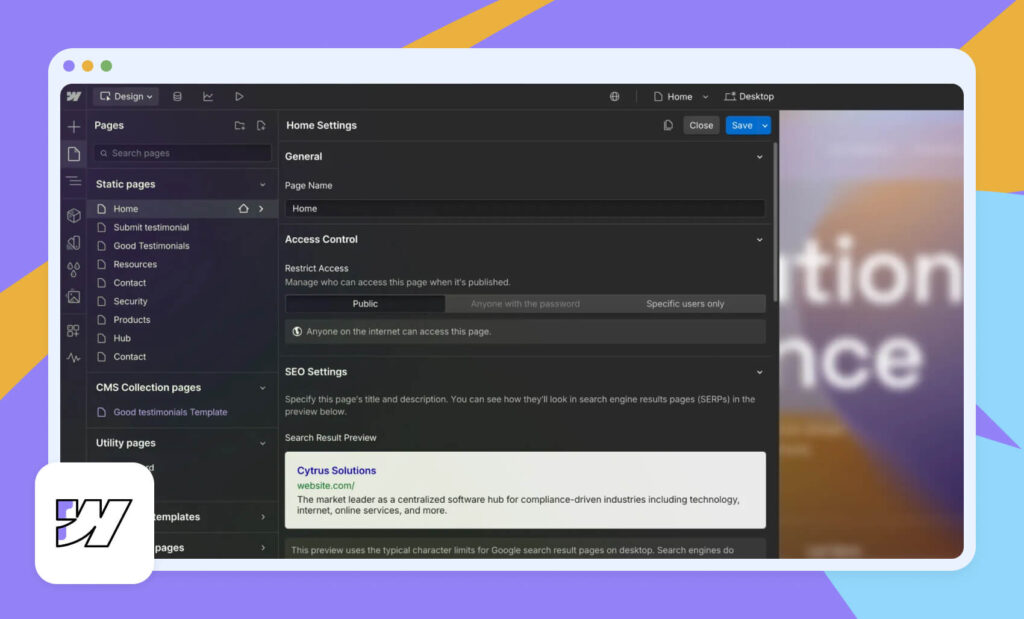
Task: Select Public access option
Action: [x=365, y=304]
